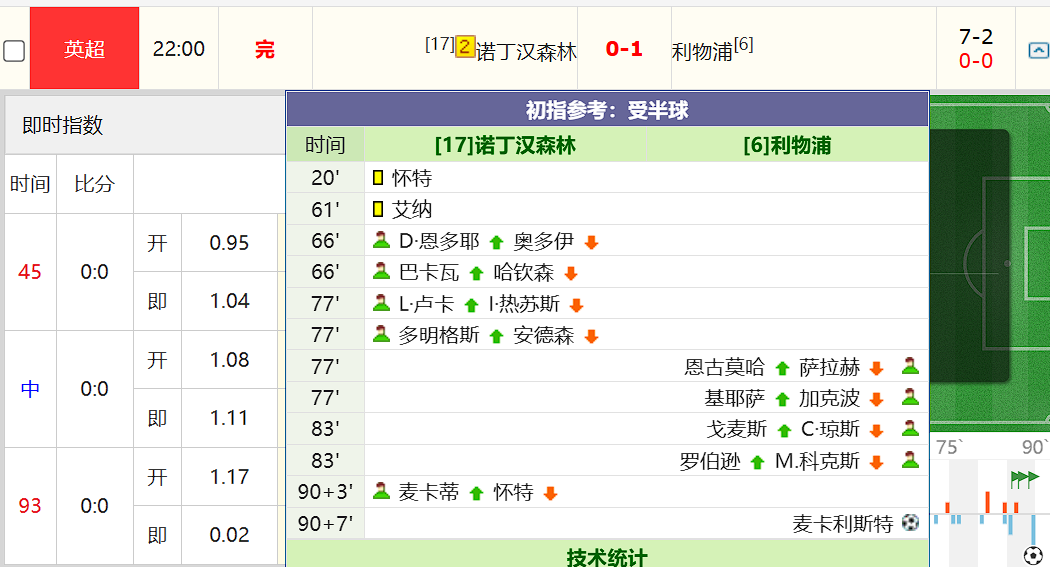Select the 技术统计 section header

(x=607, y=556)
